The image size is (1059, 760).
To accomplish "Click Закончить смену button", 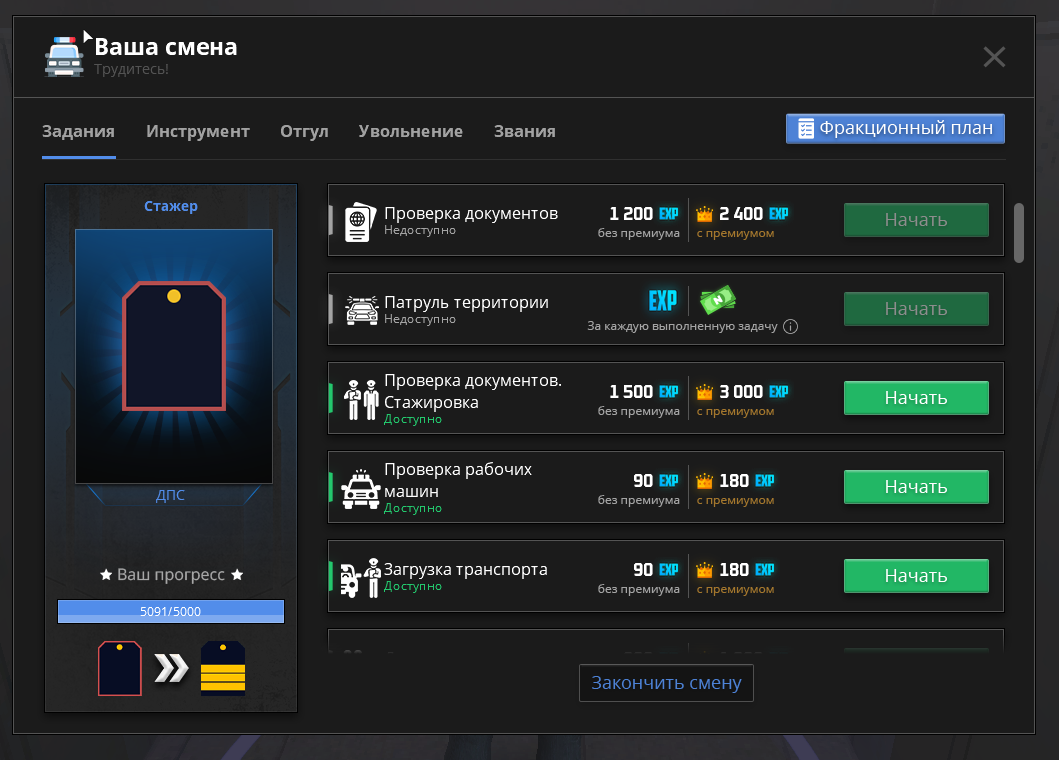I will pyautogui.click(x=666, y=683).
